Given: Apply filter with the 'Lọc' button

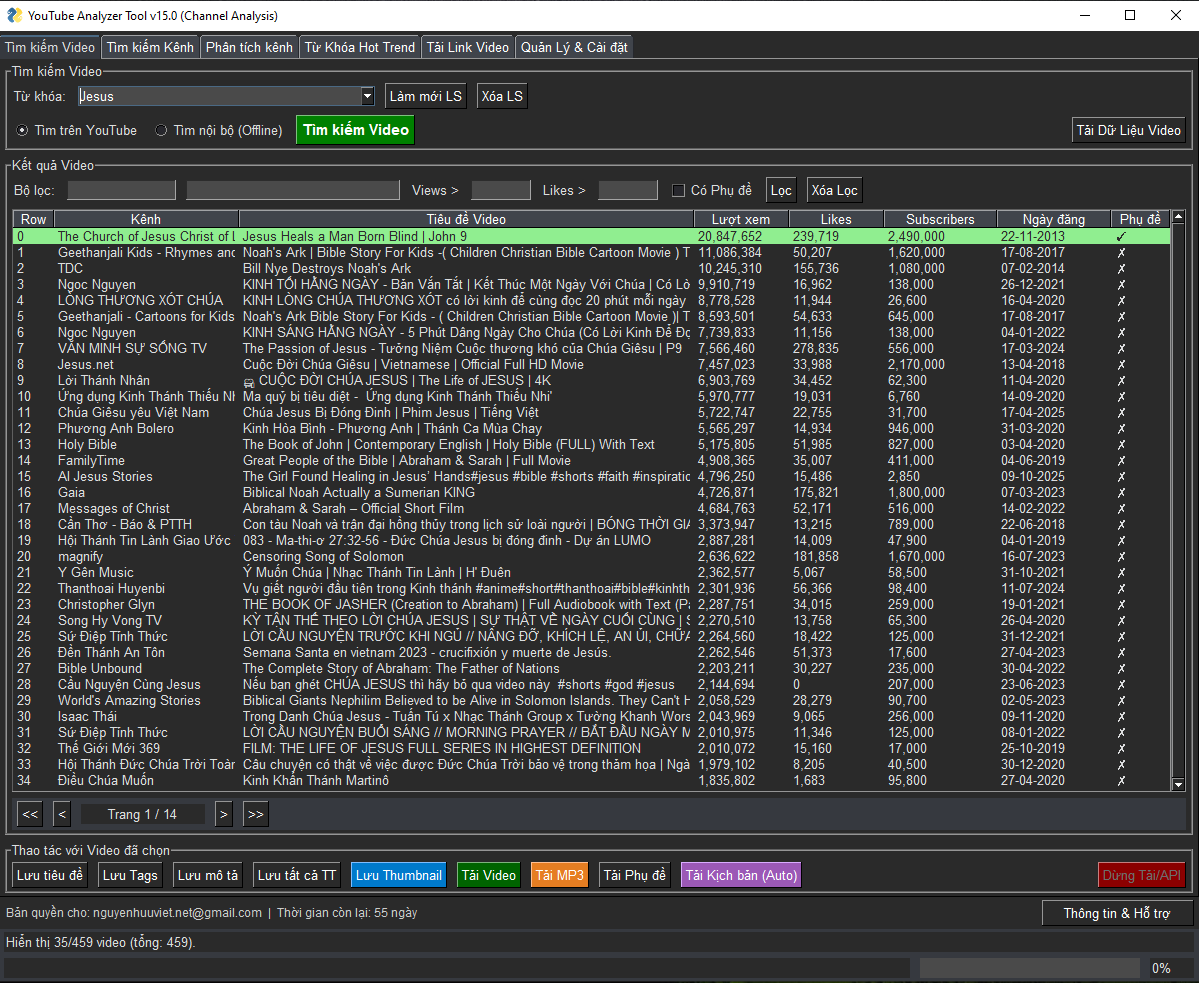Looking at the screenshot, I should point(781,190).
